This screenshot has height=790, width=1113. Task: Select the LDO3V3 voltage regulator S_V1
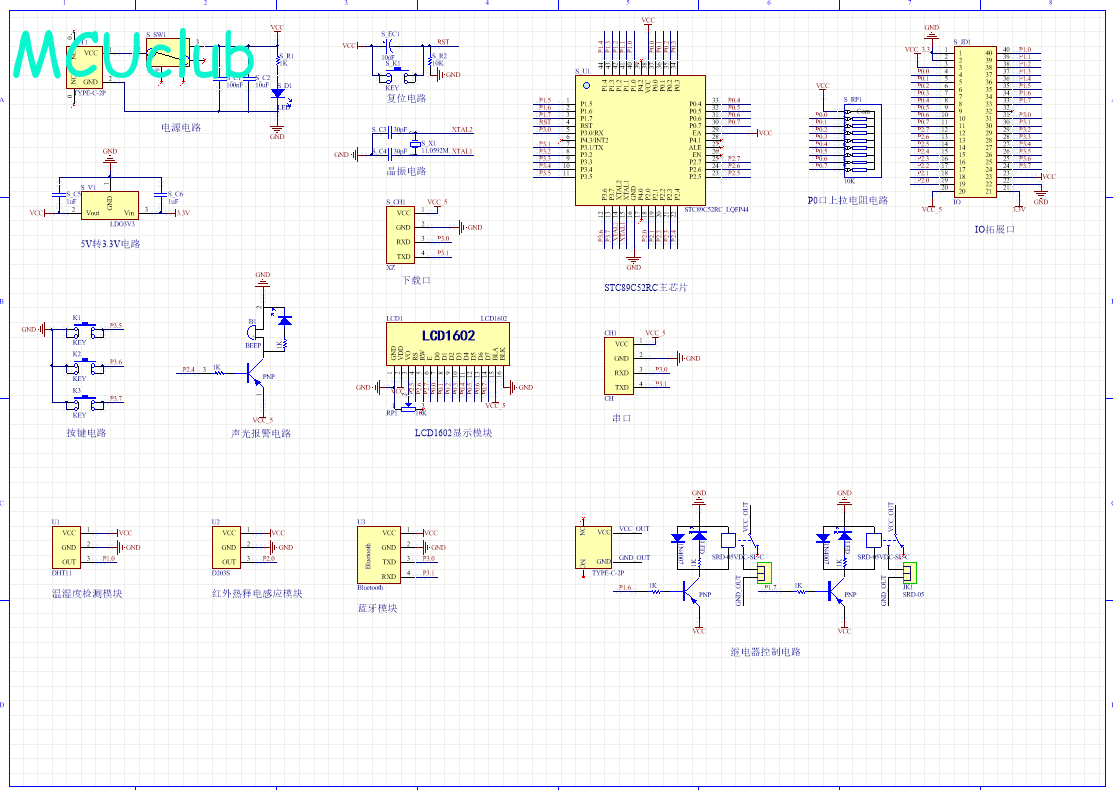[x=110, y=205]
